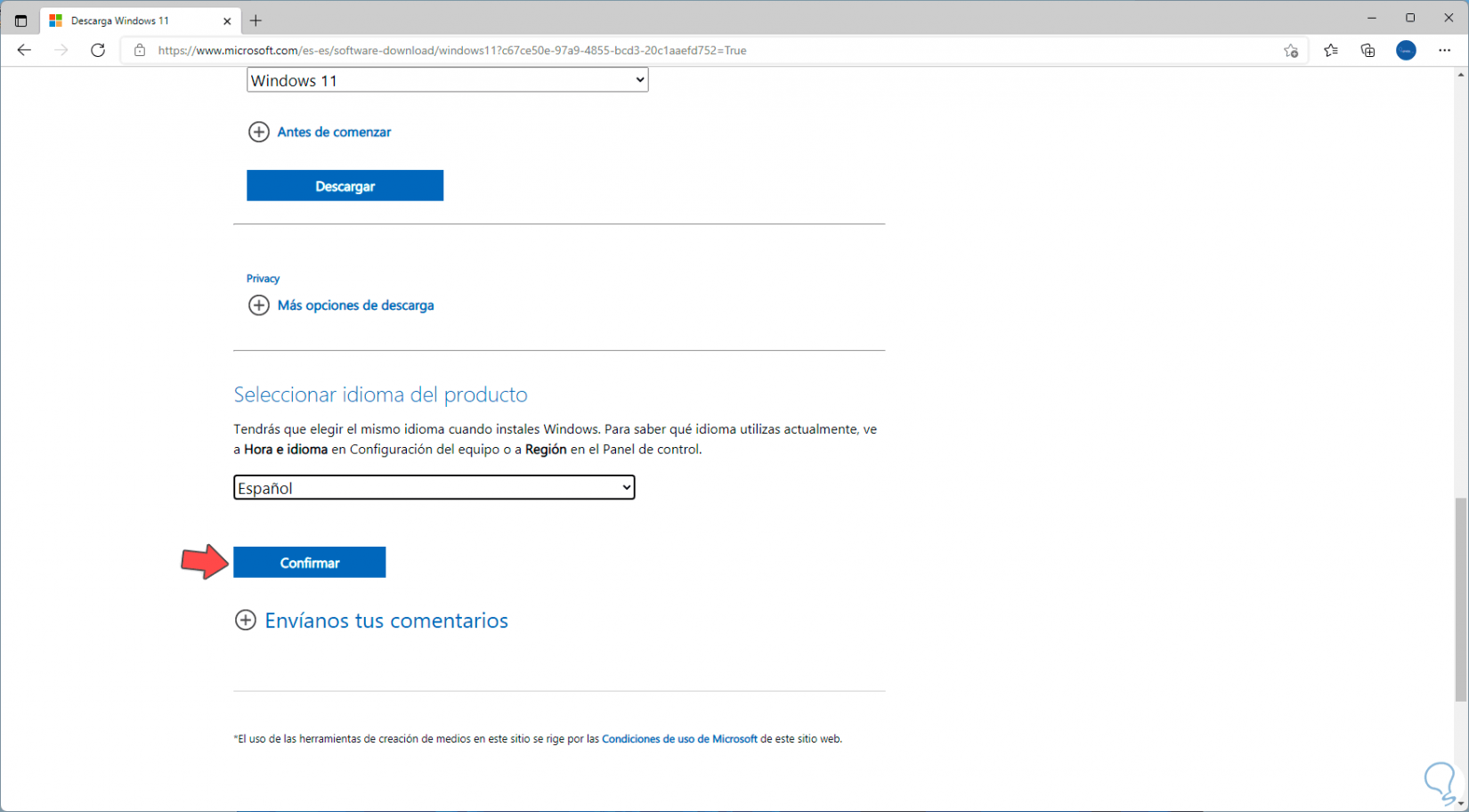Select the Descarga Windows 11 tab
Viewport: 1469px width, 812px height.
click(x=140, y=20)
